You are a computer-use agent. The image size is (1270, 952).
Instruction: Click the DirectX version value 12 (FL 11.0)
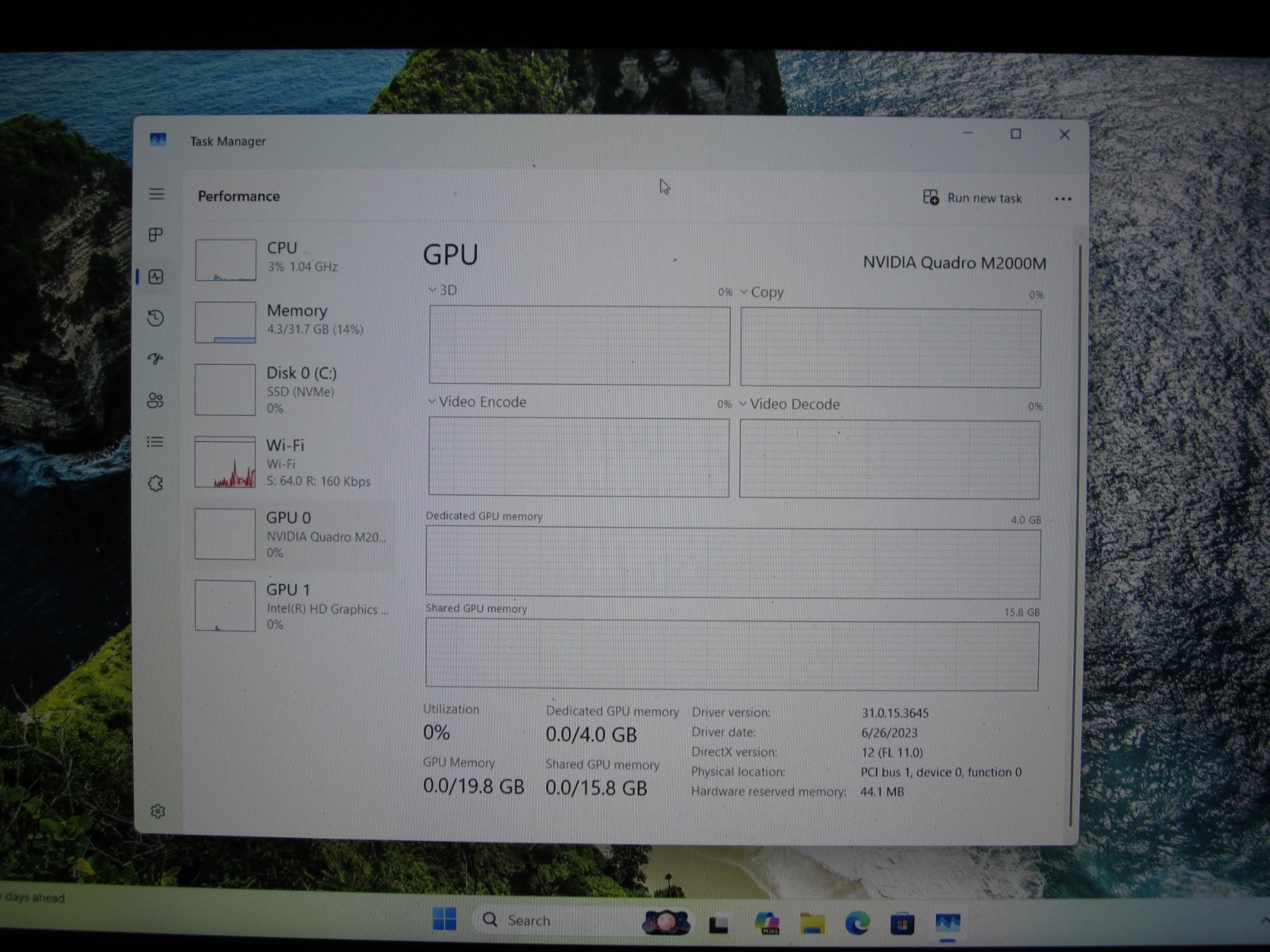(x=892, y=753)
